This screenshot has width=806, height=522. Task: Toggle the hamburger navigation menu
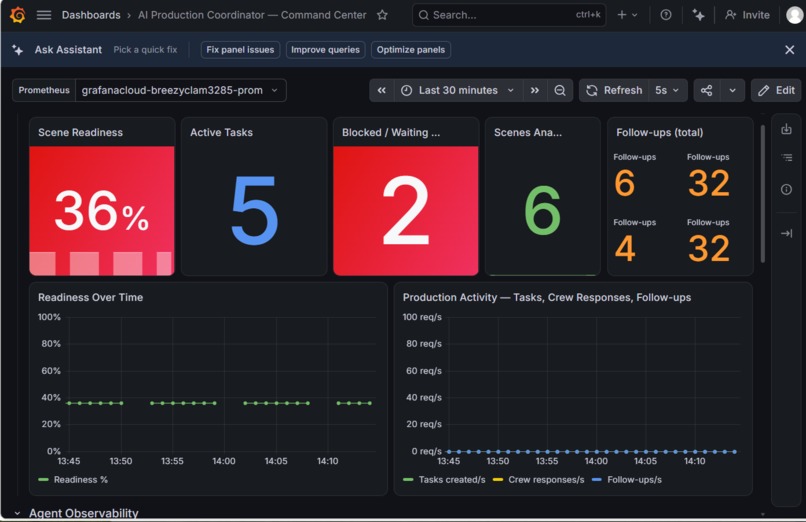pyautogui.click(x=44, y=15)
